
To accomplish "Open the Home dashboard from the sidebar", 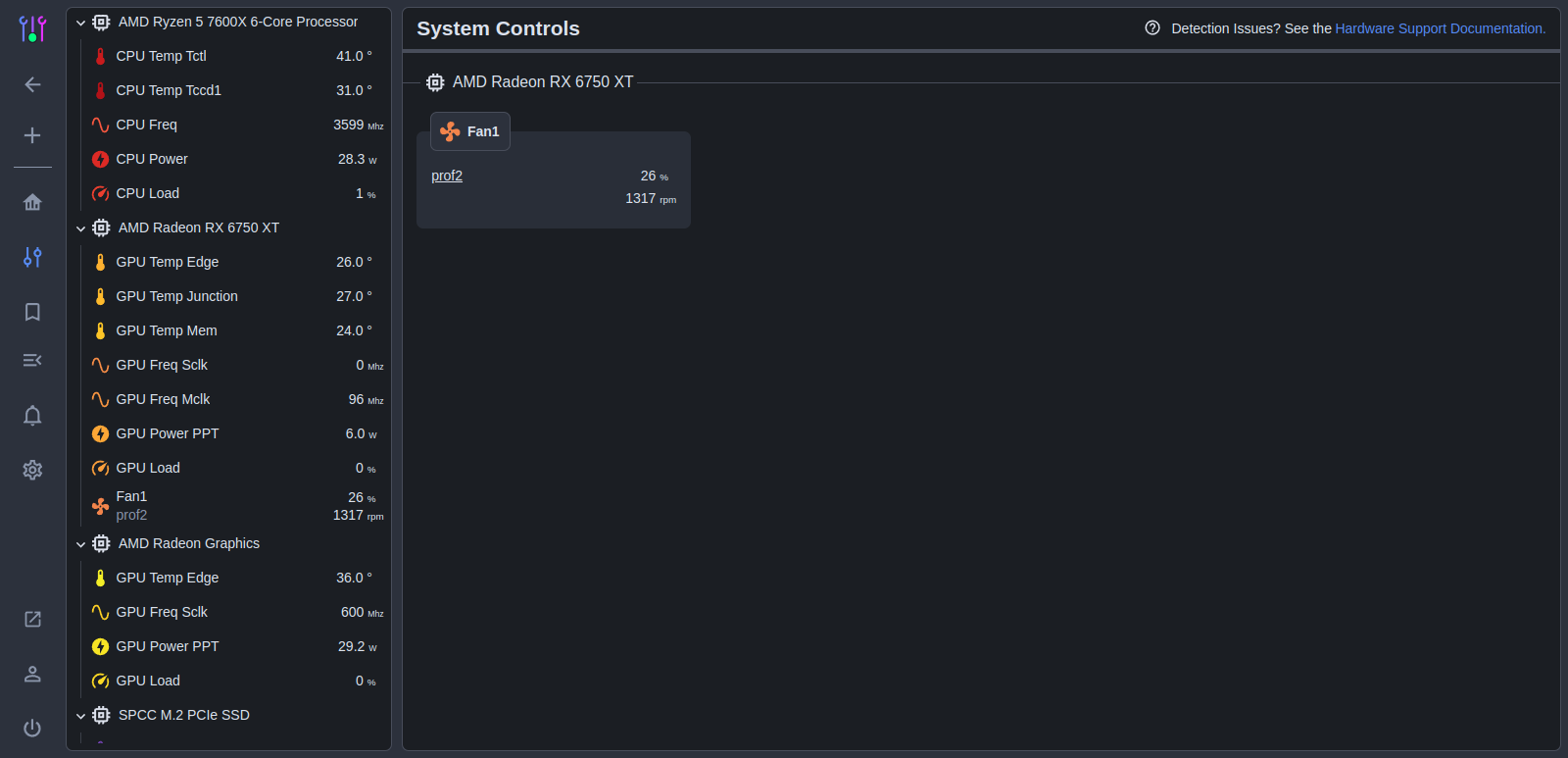I will pyautogui.click(x=32, y=202).
